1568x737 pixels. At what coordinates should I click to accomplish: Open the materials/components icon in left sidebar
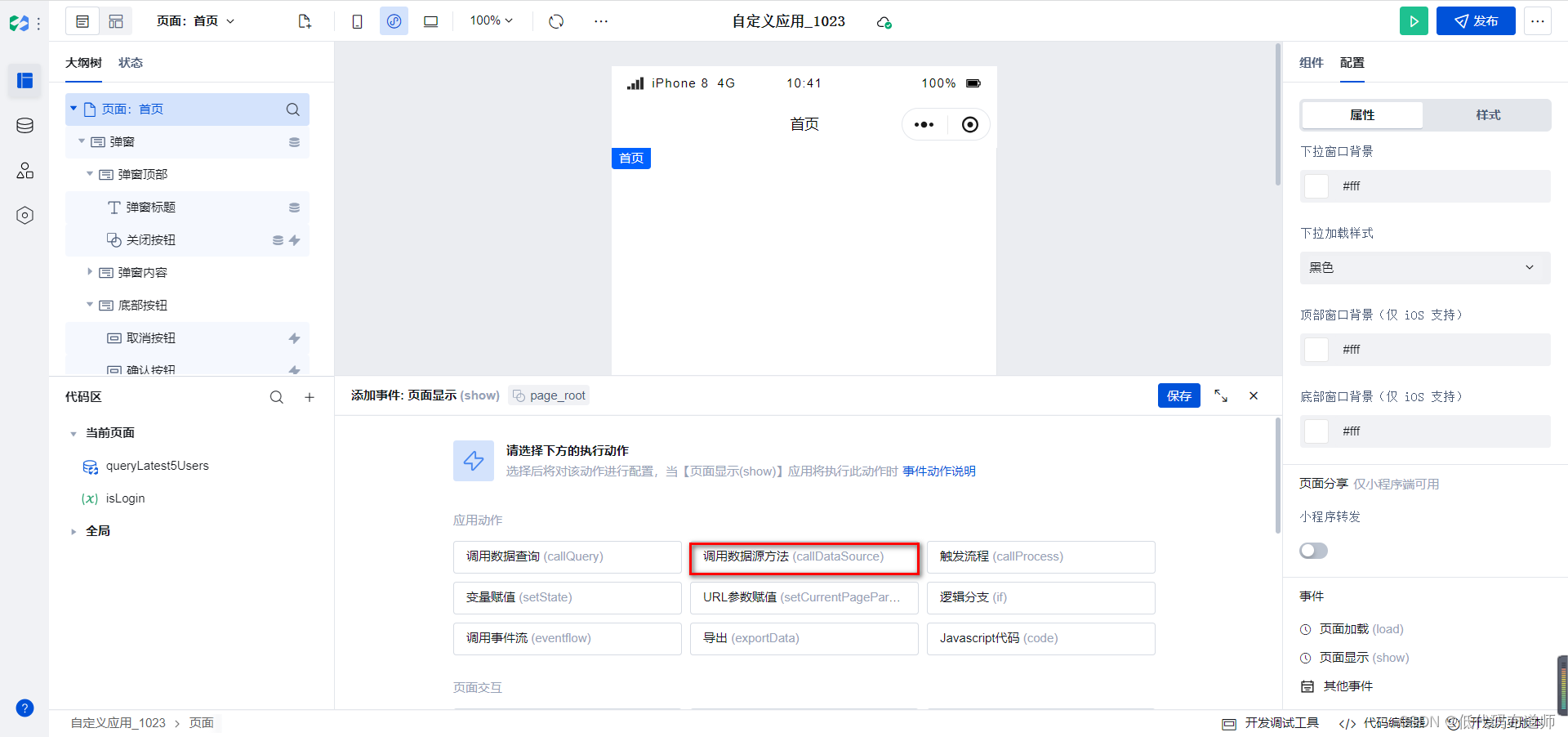(x=24, y=171)
